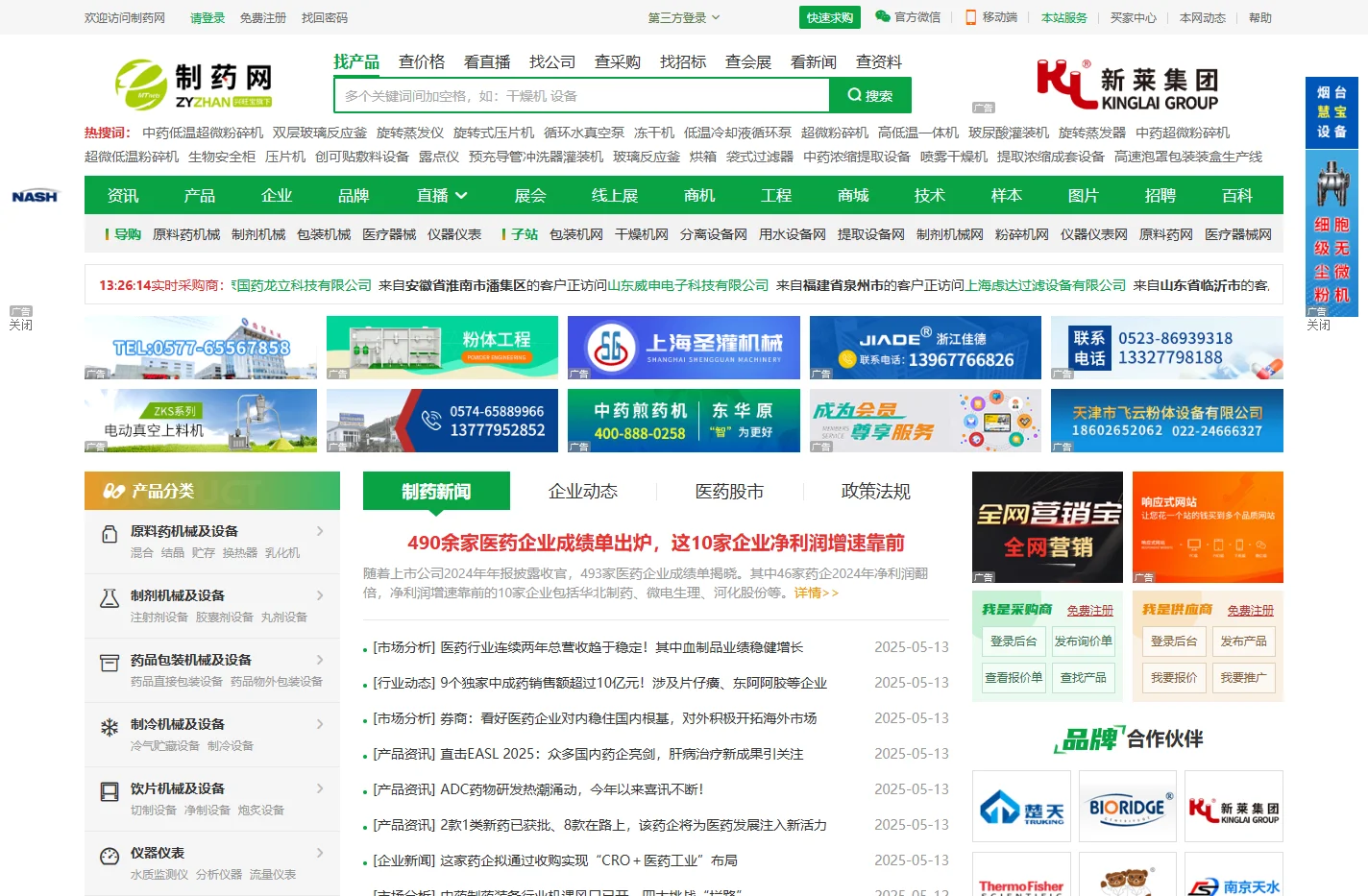Click the 免费注册 top link
This screenshot has width=1368, height=896.
point(263,17)
